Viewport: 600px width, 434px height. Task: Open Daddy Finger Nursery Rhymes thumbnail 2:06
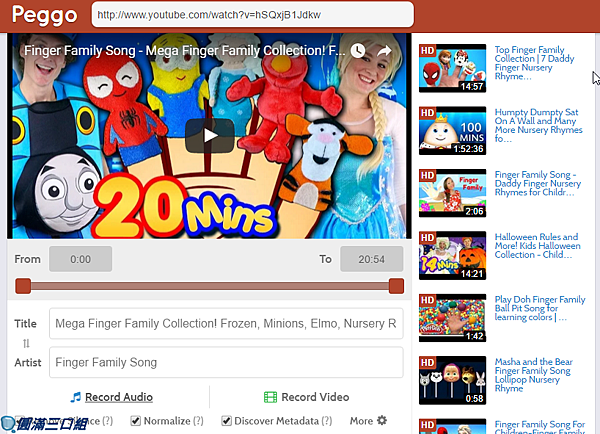point(452,193)
